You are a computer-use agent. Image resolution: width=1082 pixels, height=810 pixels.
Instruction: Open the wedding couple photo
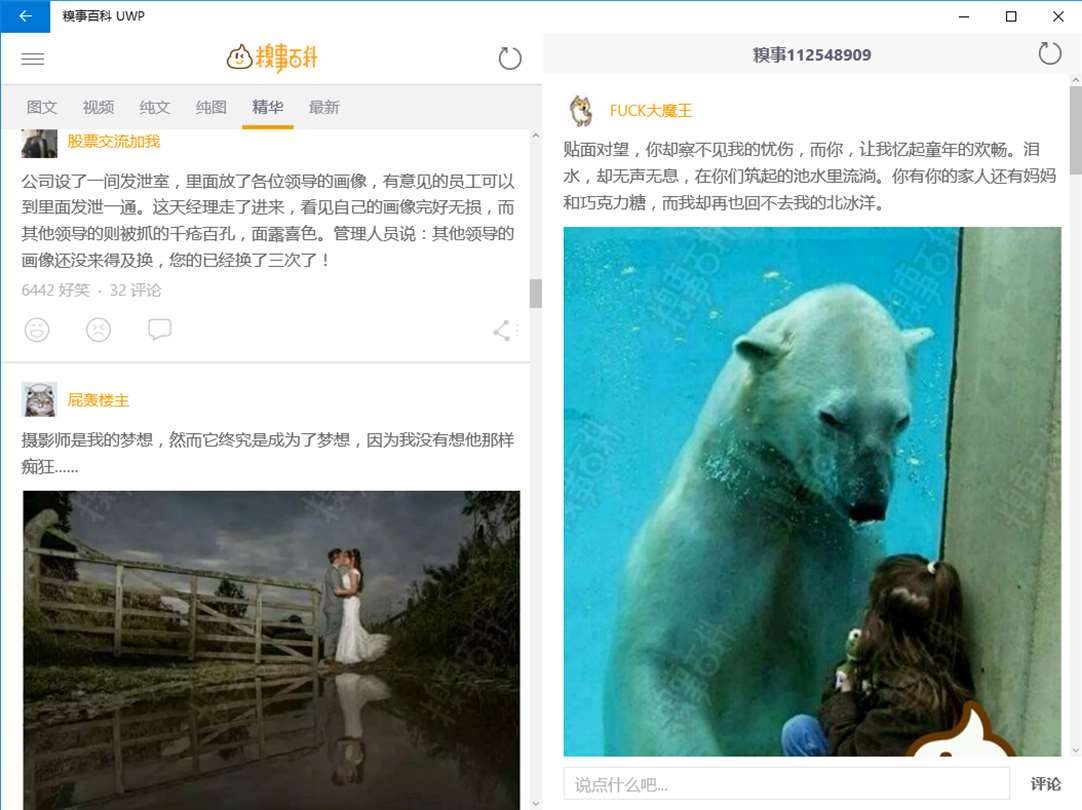(x=271, y=650)
